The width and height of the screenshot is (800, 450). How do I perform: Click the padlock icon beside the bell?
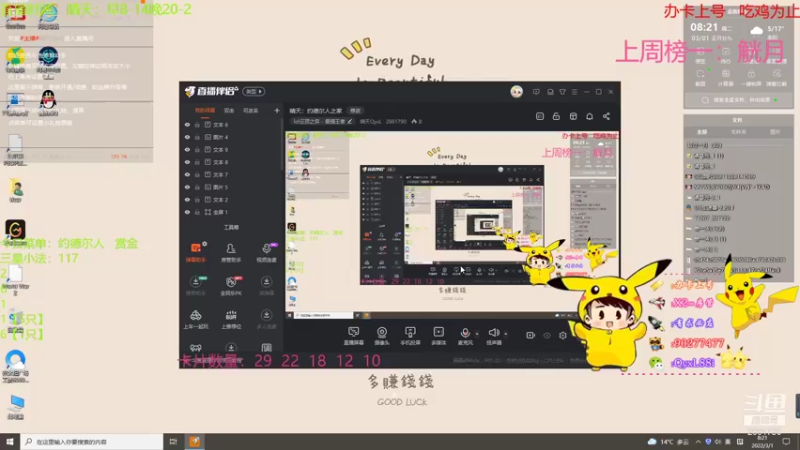click(556, 116)
